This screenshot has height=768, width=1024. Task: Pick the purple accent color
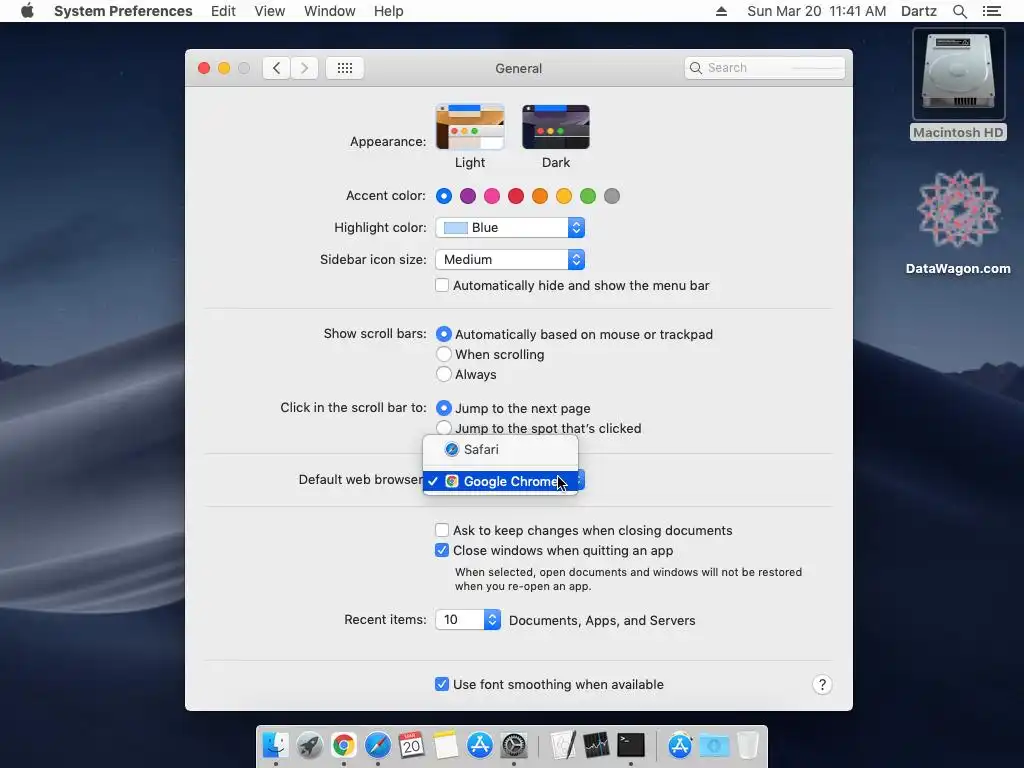click(468, 196)
